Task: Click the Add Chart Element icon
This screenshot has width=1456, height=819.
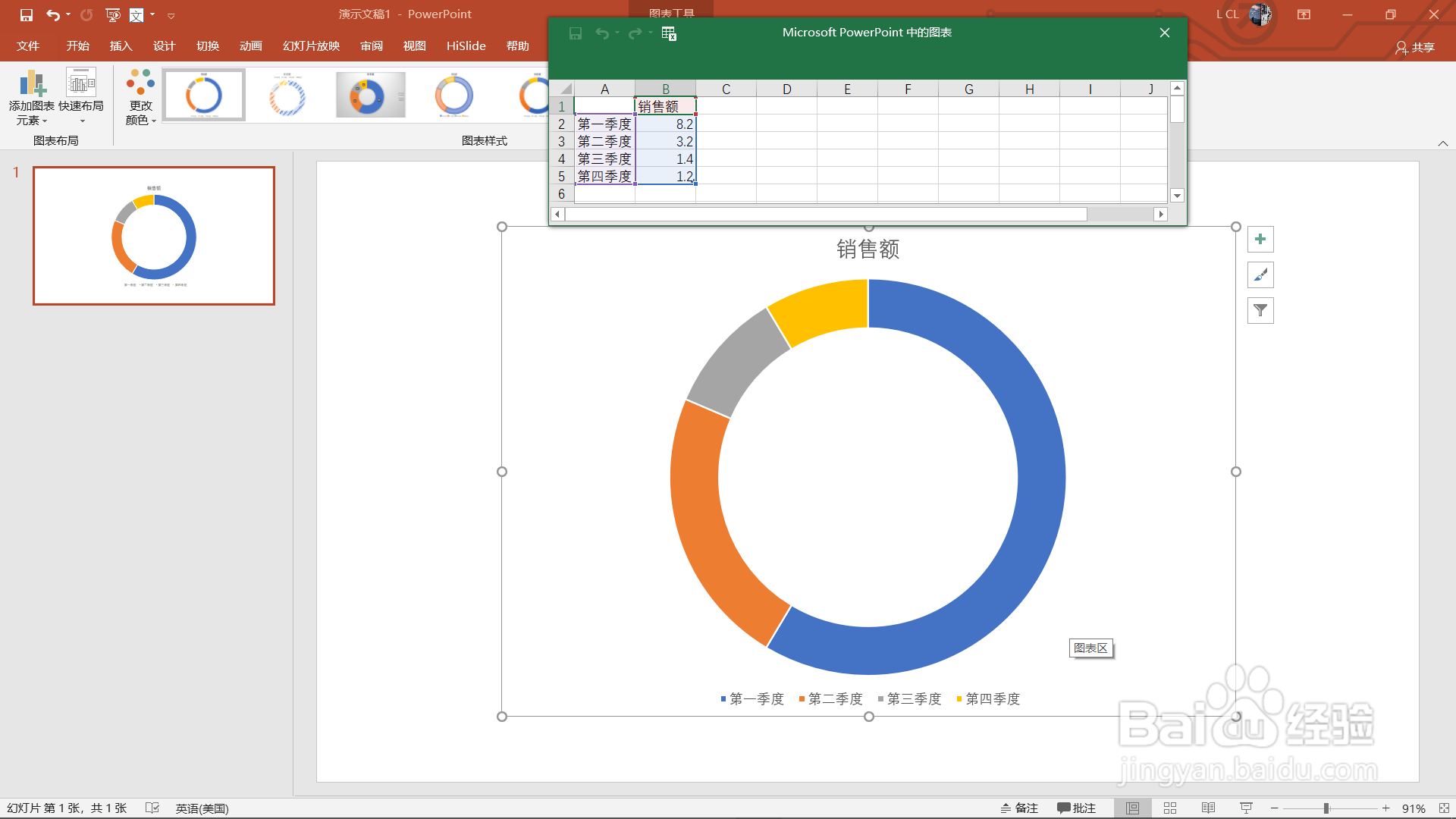Action: tap(32, 83)
